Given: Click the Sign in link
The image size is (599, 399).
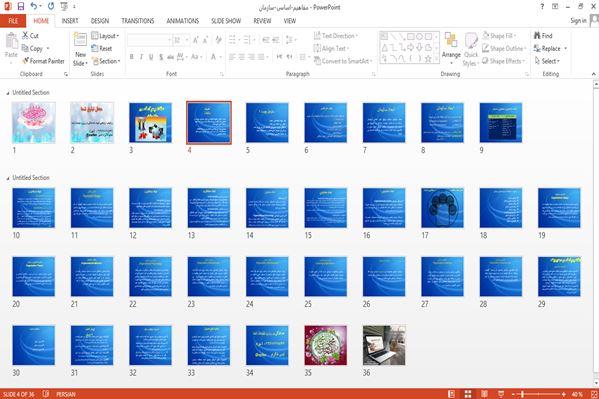Looking at the screenshot, I should [578, 21].
